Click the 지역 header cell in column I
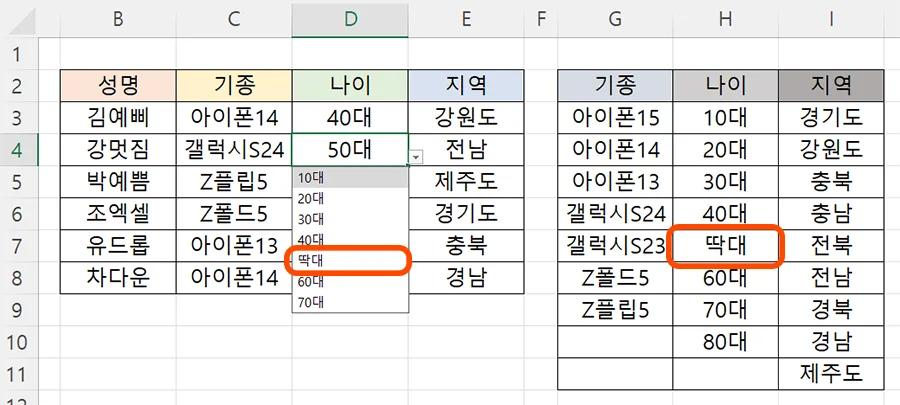The height and width of the screenshot is (405, 900). click(831, 85)
